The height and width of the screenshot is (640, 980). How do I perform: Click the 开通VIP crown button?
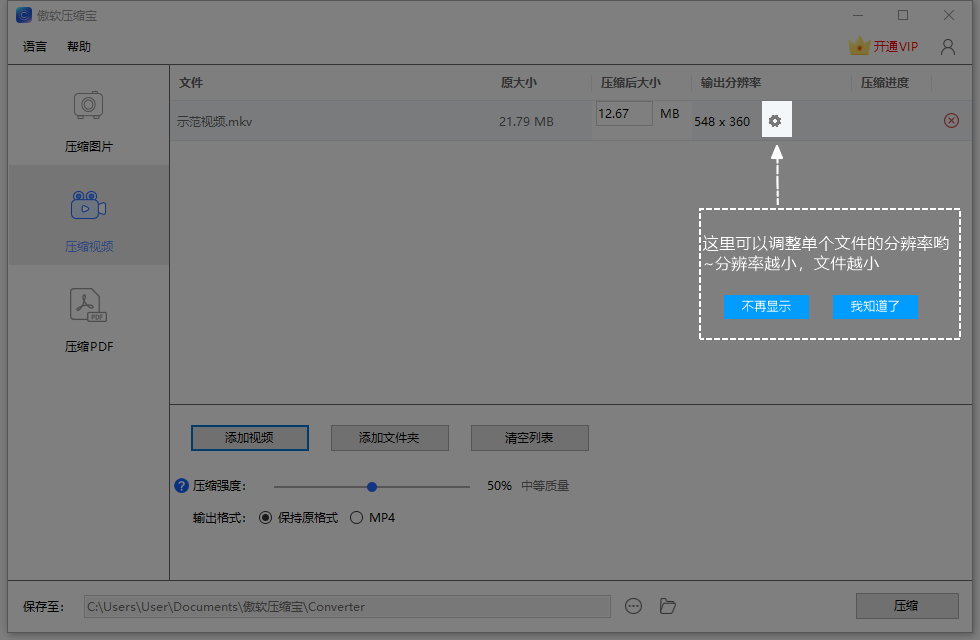tap(883, 46)
